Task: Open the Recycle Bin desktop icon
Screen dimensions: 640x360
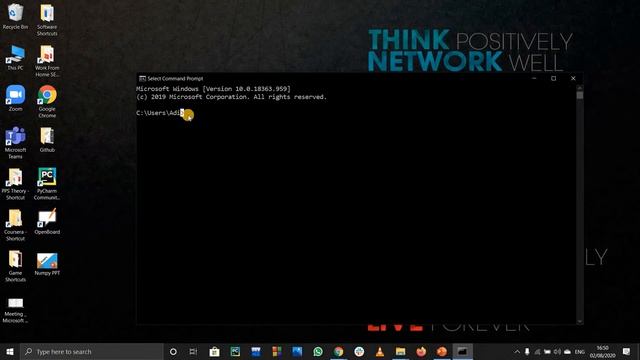Action: tap(15, 16)
